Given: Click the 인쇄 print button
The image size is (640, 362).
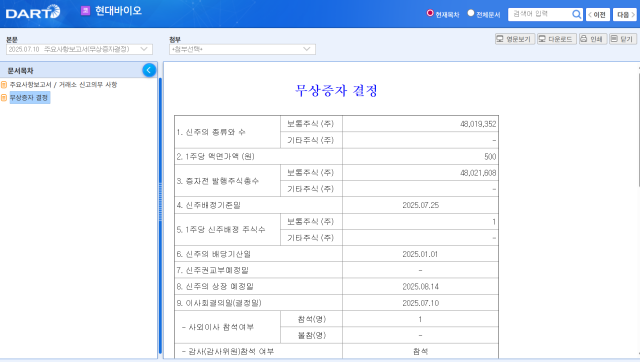Looking at the screenshot, I should (593, 39).
